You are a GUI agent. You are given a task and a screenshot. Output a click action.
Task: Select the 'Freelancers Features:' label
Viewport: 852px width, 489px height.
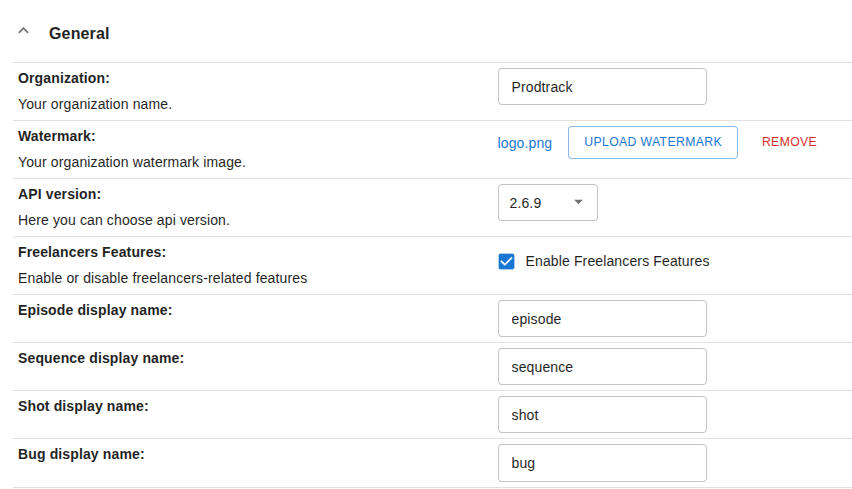(92, 252)
